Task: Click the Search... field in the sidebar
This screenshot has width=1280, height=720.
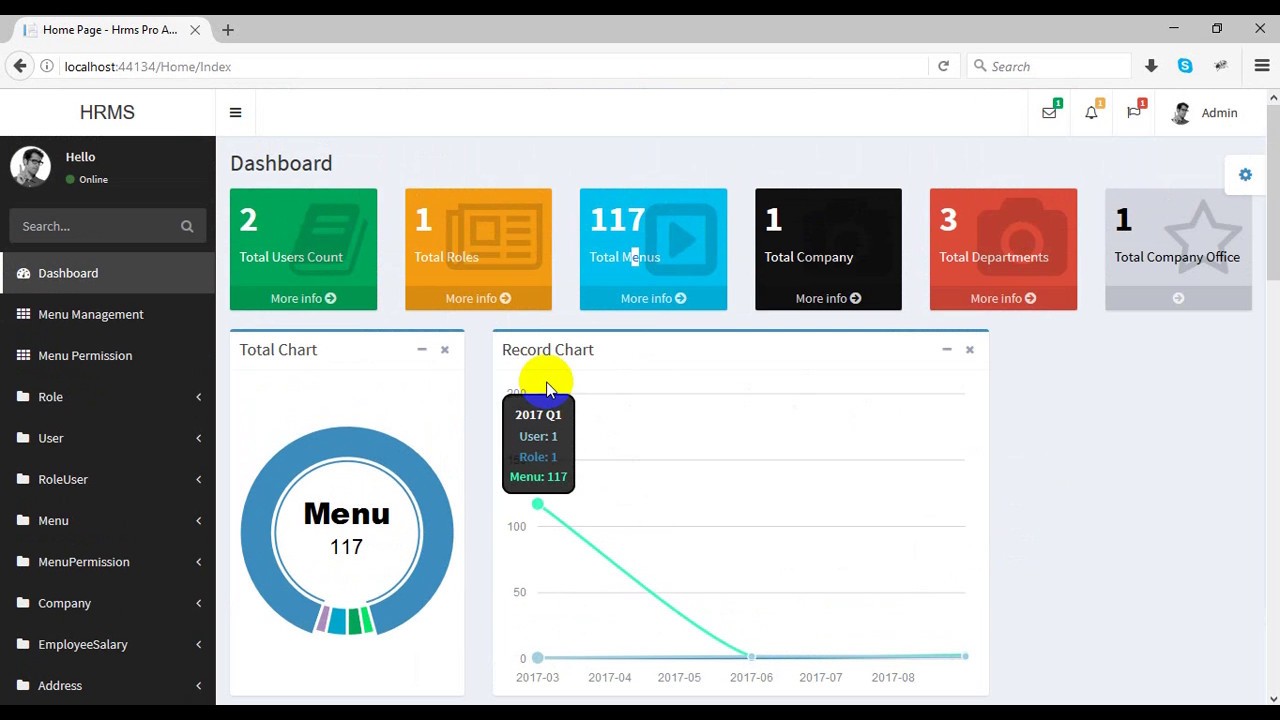Action: point(90,226)
